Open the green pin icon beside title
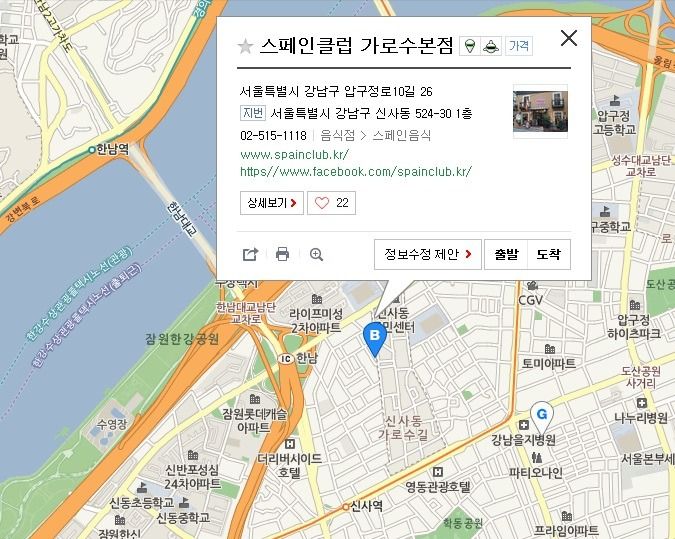This screenshot has width=675, height=539. pyautogui.click(x=470, y=46)
